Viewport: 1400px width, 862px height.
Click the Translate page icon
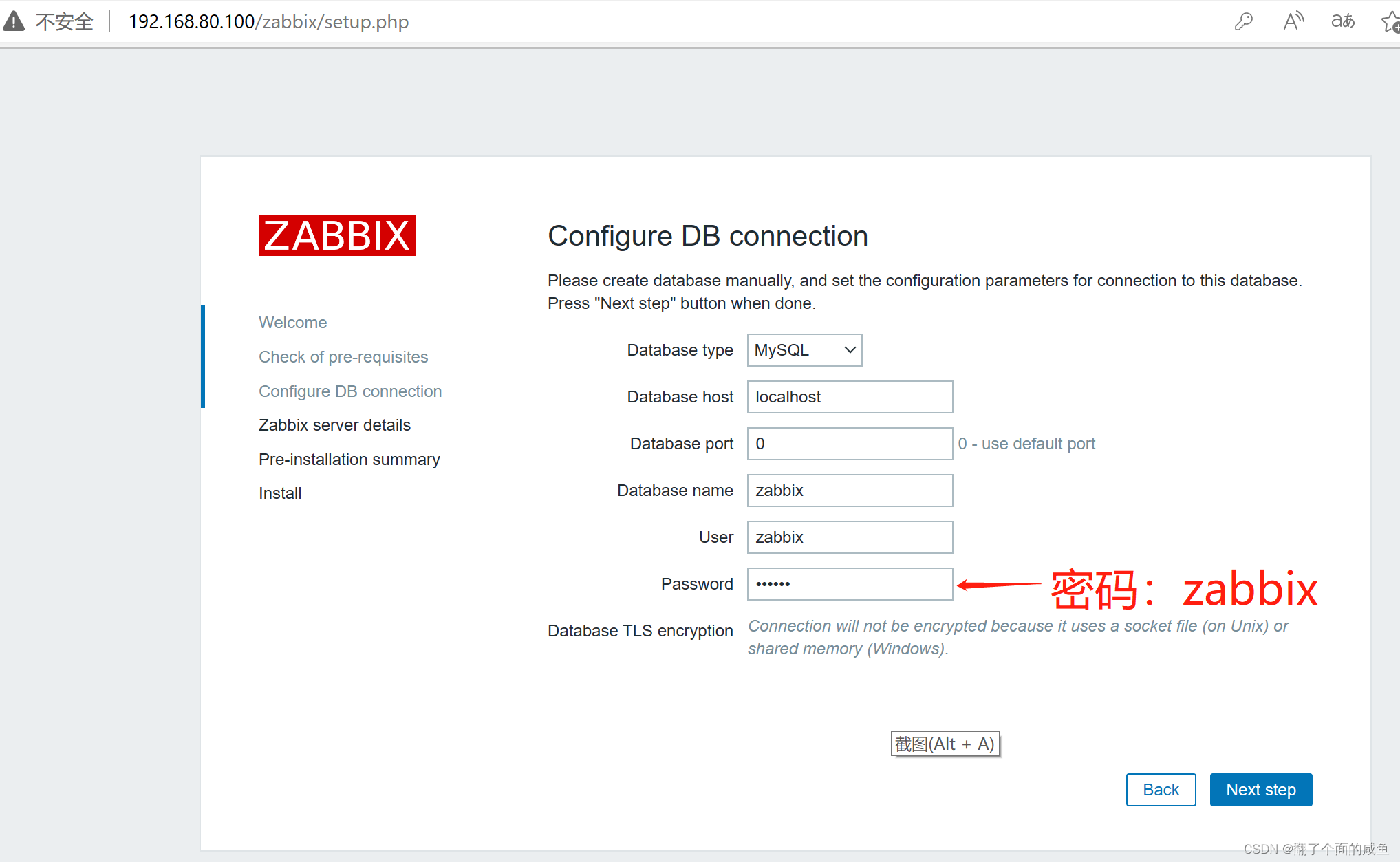1342,21
